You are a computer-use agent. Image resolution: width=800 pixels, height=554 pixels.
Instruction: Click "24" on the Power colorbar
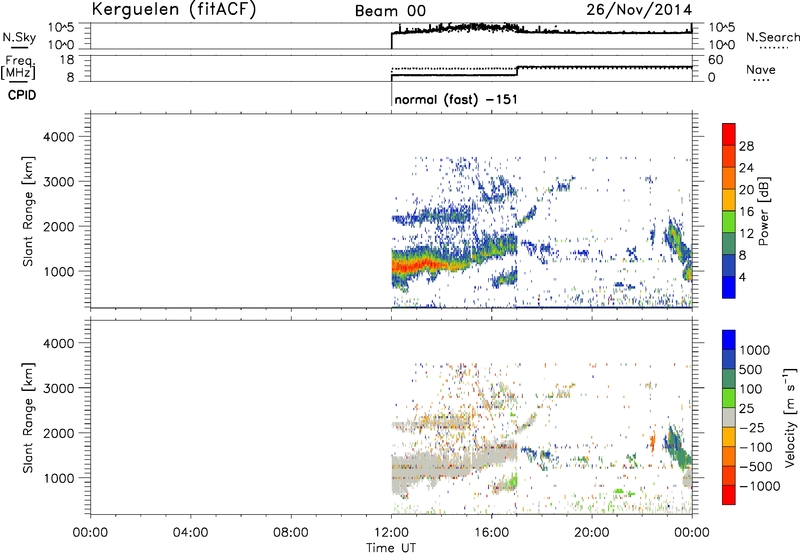(x=746, y=168)
